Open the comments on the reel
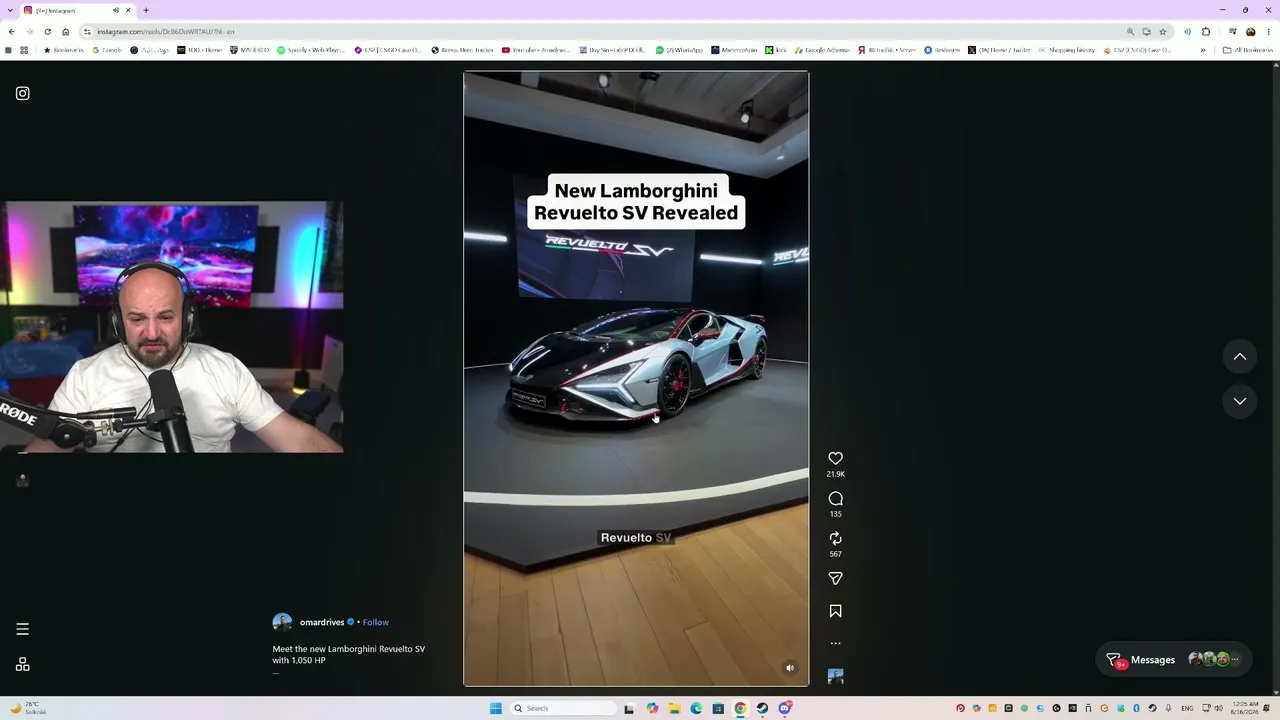The image size is (1280, 720). tap(836, 499)
